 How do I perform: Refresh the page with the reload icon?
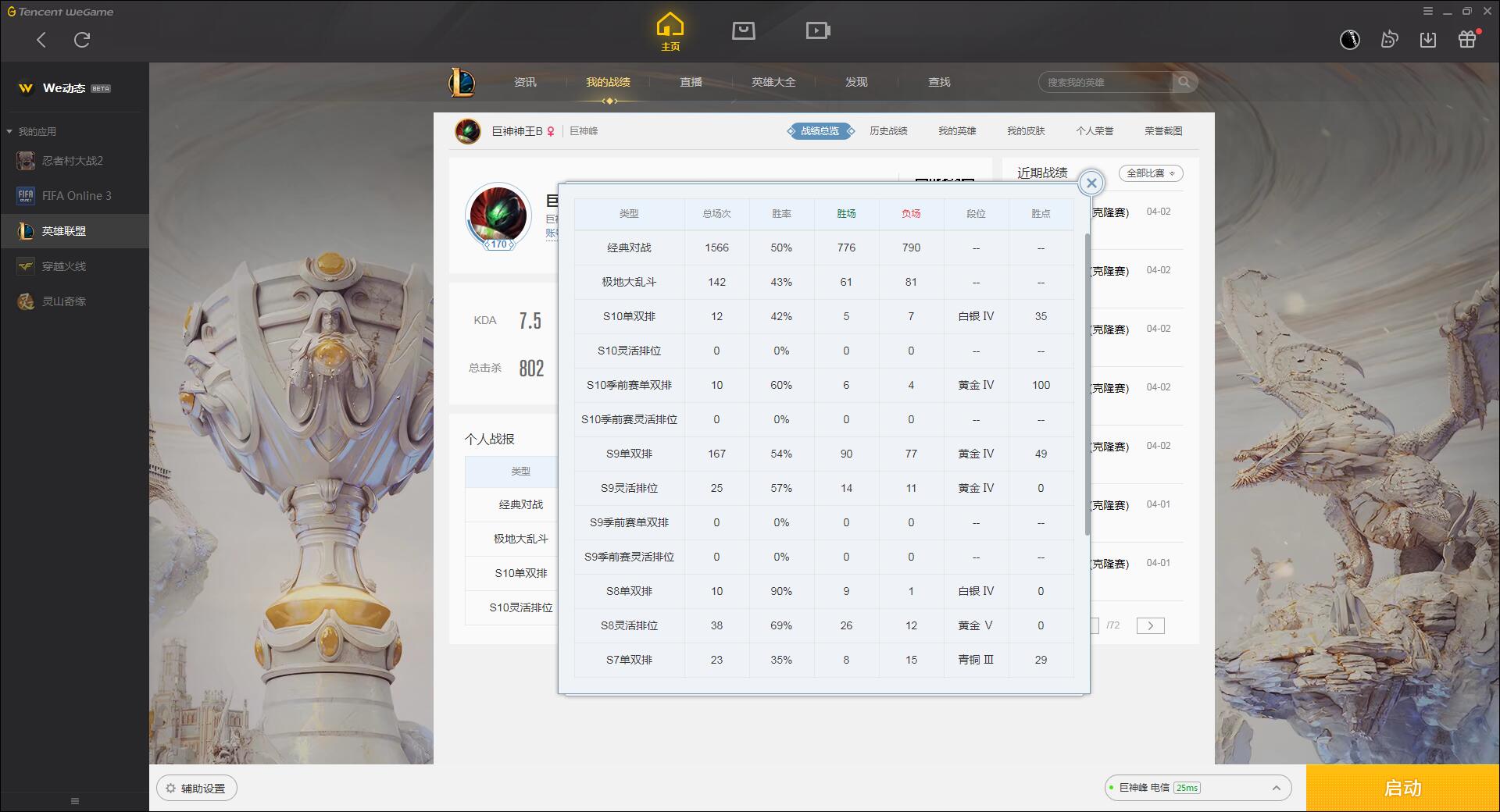point(82,40)
